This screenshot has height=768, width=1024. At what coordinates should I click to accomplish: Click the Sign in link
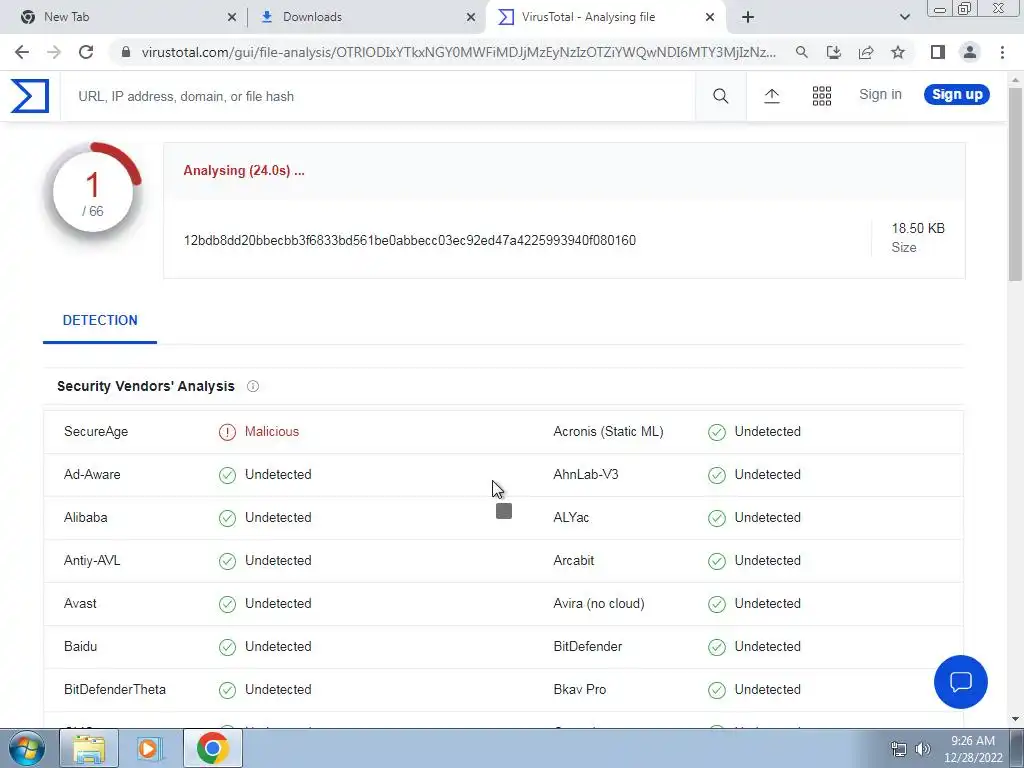(x=880, y=95)
